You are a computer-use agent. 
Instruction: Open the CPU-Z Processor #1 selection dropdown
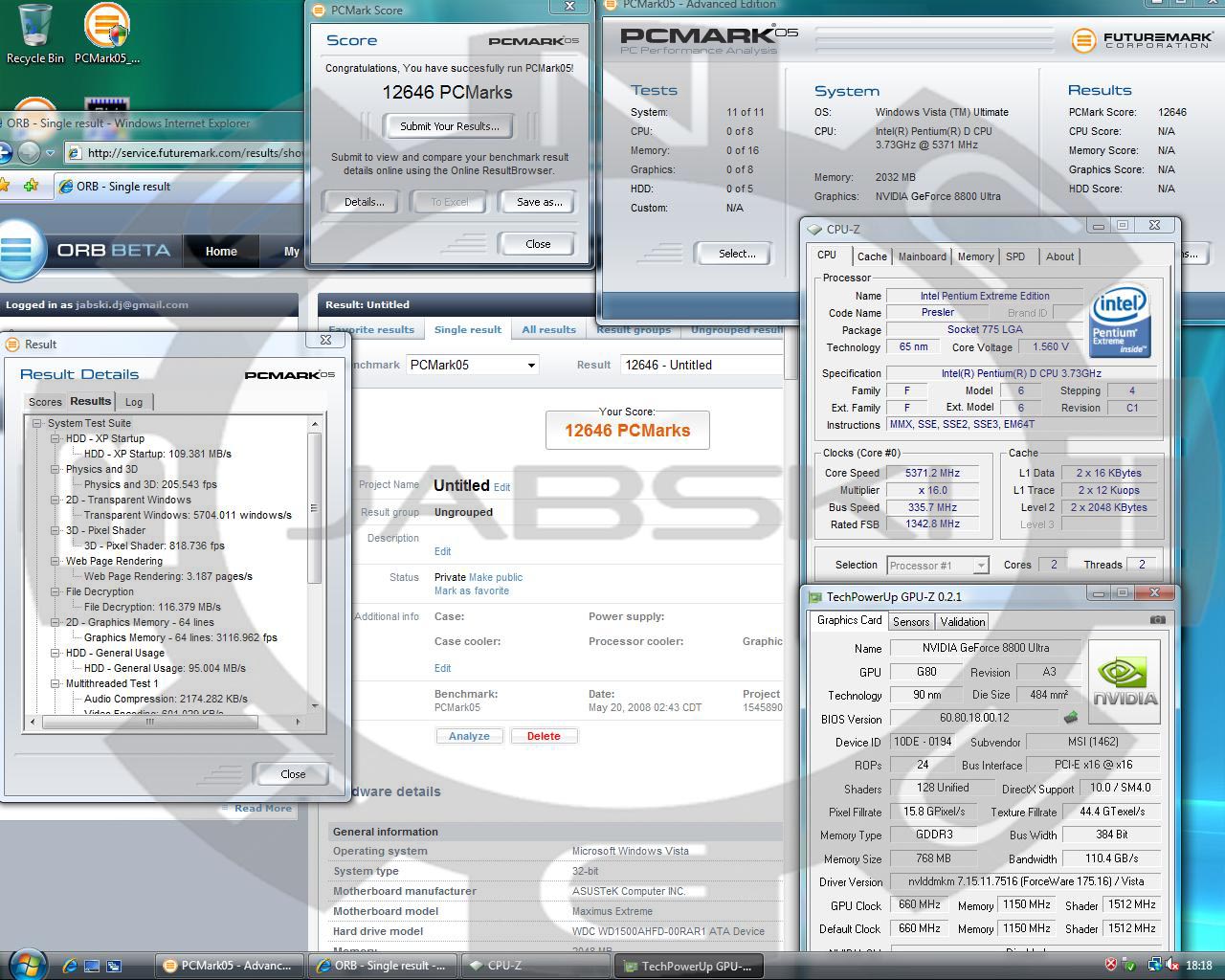(x=937, y=566)
